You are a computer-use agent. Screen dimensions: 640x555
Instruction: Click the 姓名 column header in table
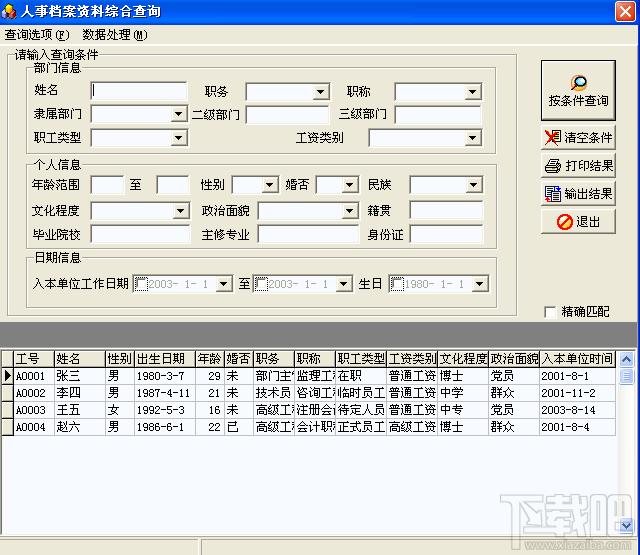[x=80, y=359]
